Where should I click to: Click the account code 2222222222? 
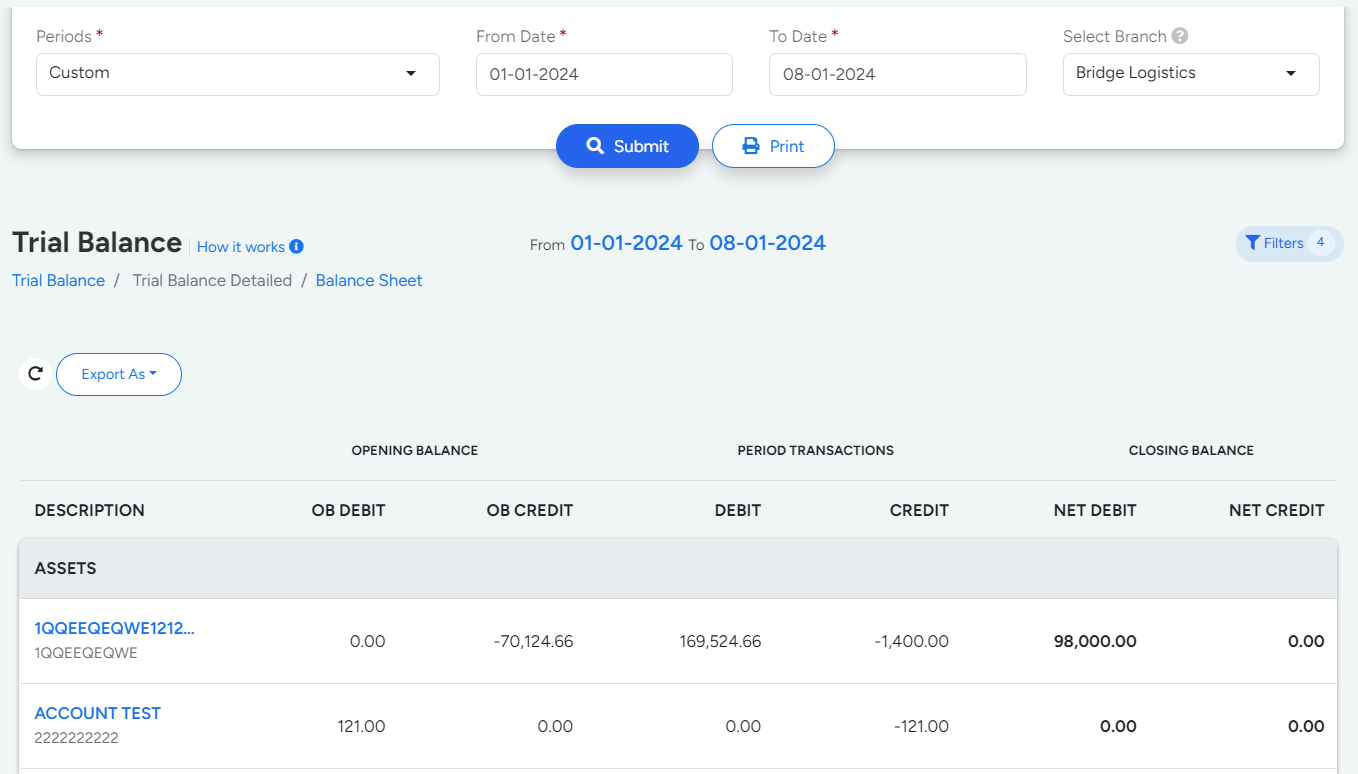click(x=76, y=738)
